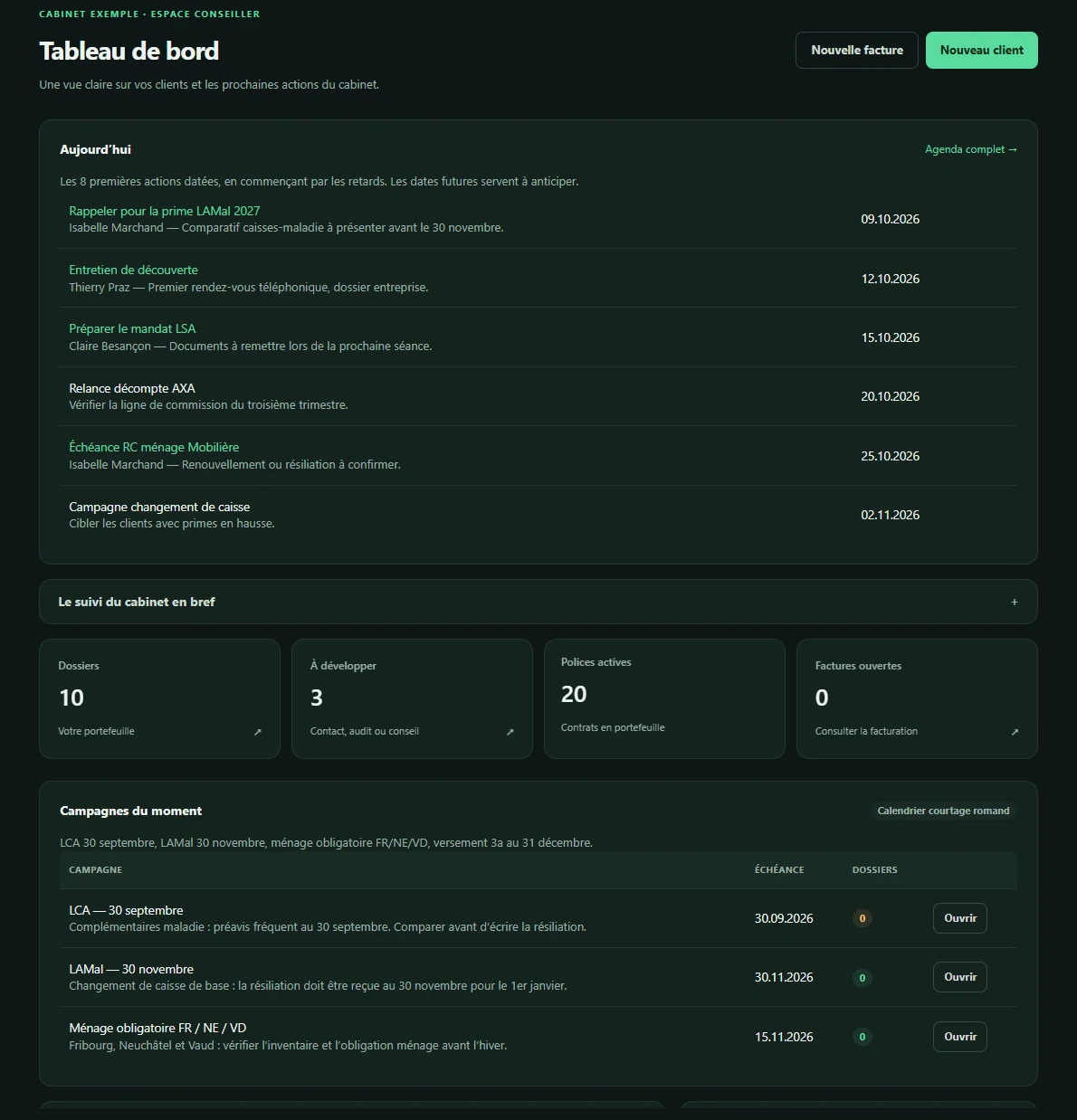Click the Nouvelle facture button
1077x1120 pixels.
coord(857,51)
